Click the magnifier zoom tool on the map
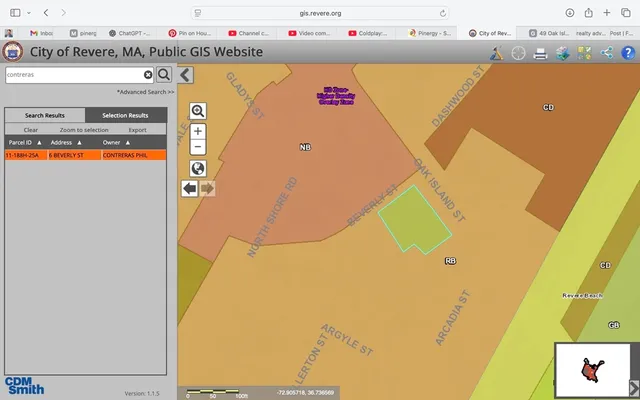The image size is (640, 400). [198, 111]
